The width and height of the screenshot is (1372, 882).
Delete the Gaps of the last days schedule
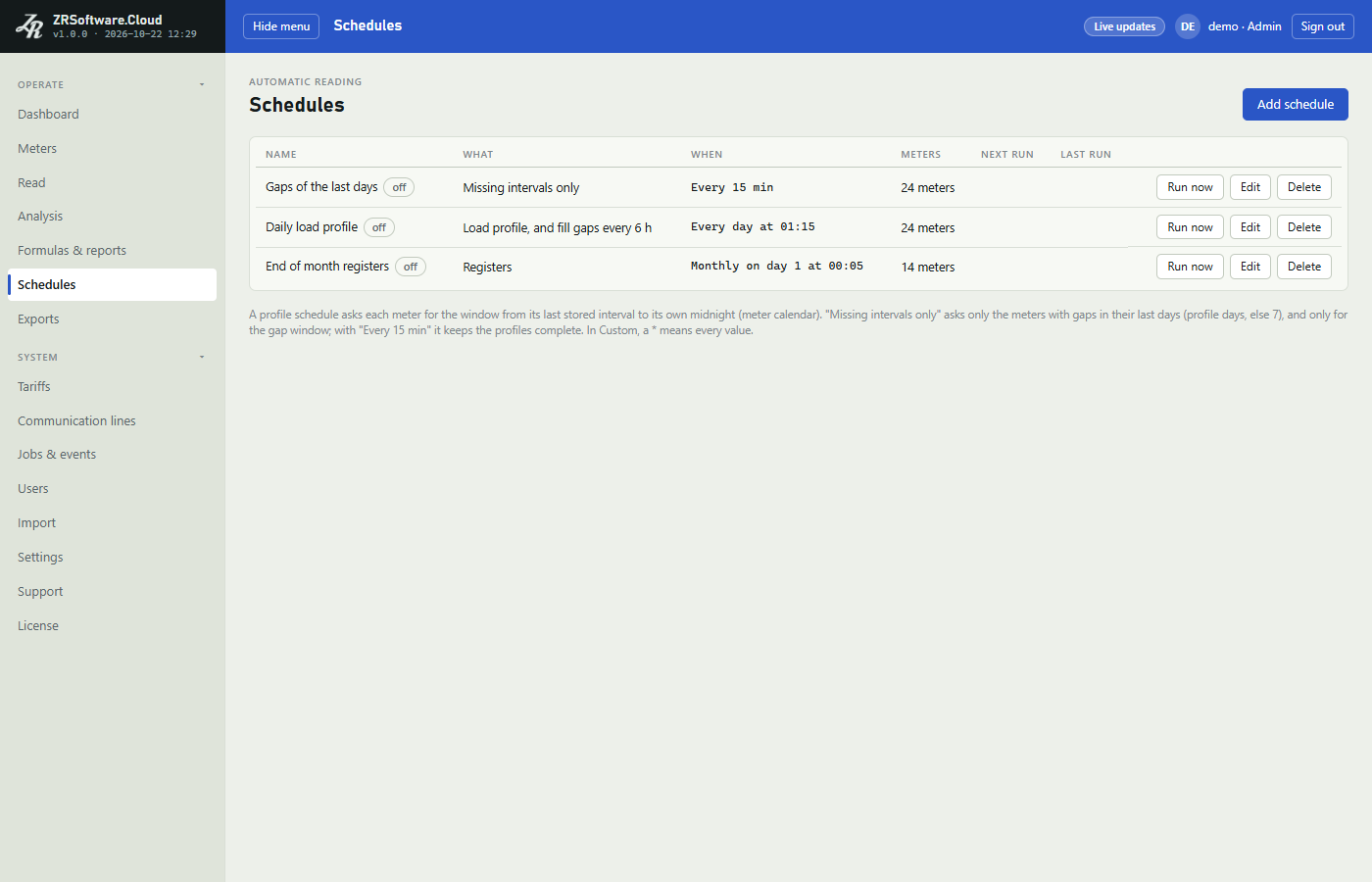(1304, 187)
